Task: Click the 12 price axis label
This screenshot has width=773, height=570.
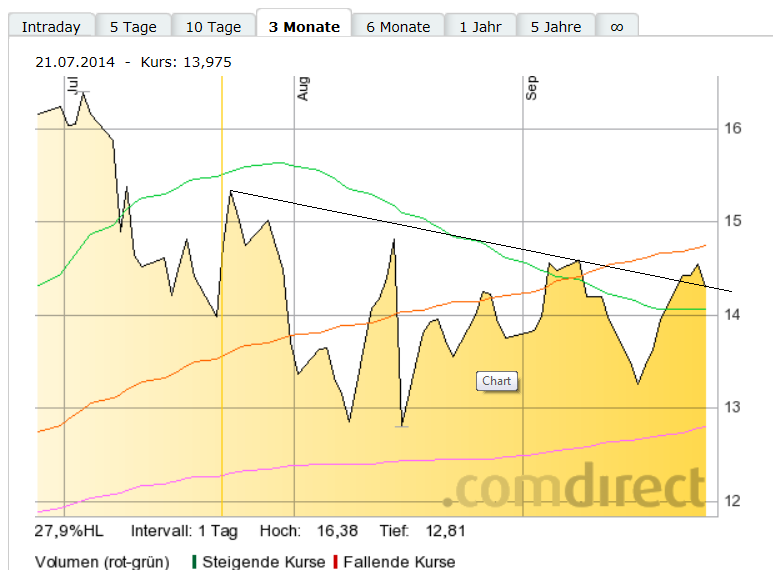Action: (733, 501)
